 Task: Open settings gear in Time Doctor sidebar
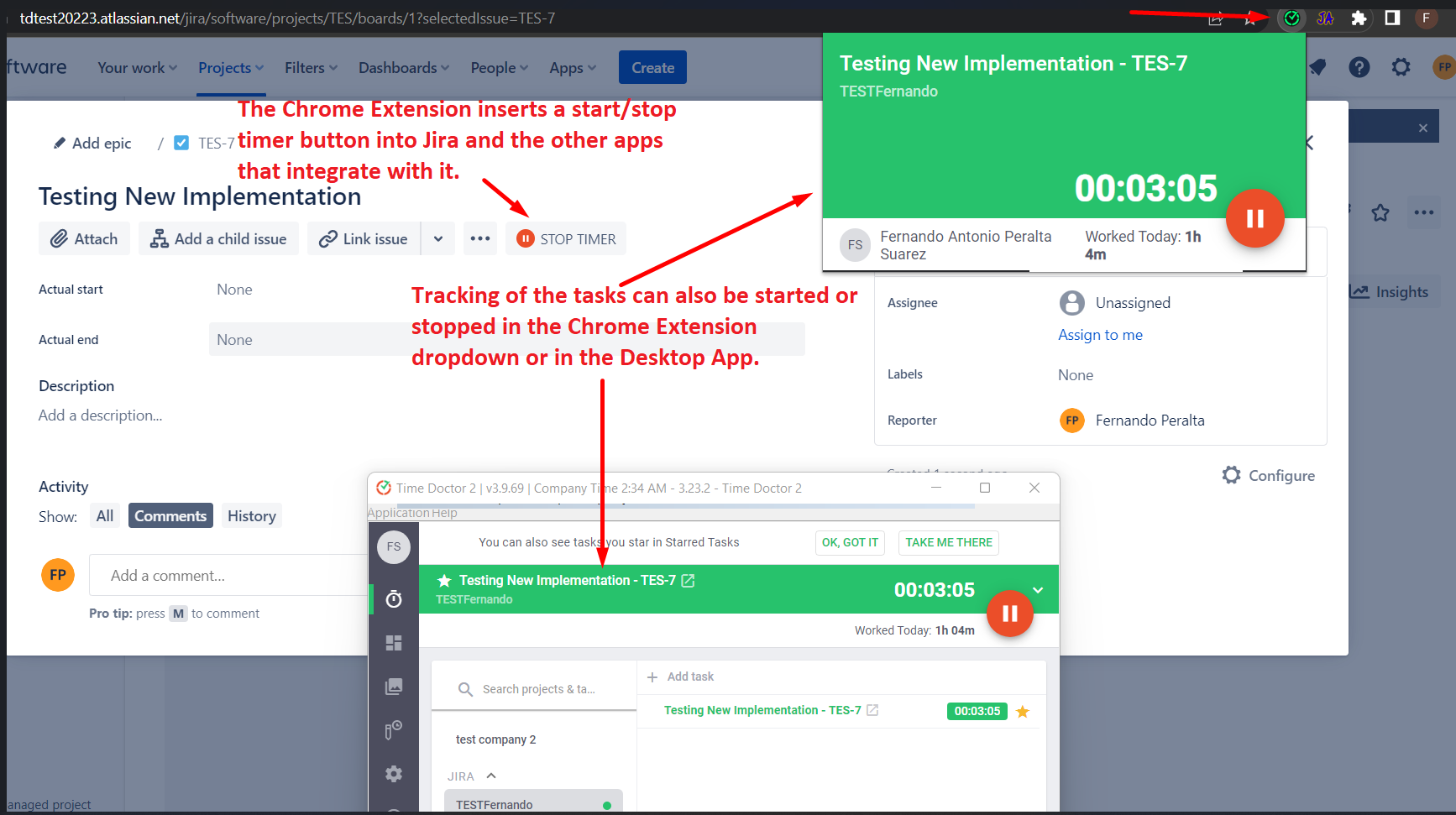click(x=394, y=774)
